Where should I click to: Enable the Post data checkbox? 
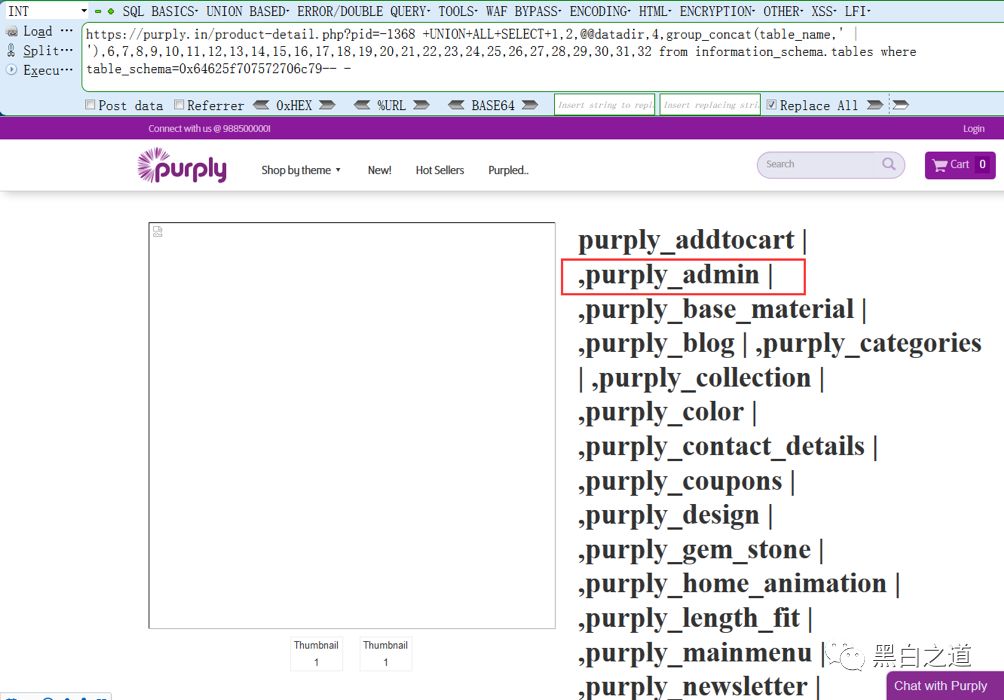90,105
